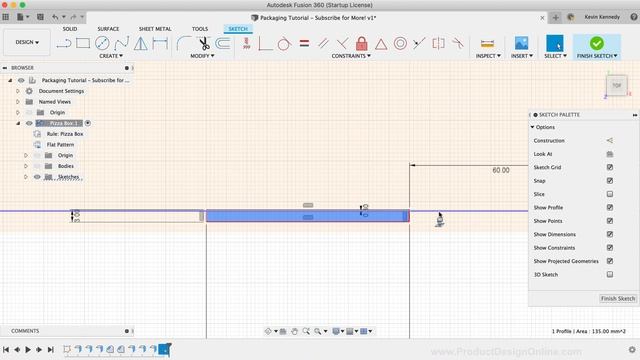This screenshot has height=360, width=640.
Task: Select the SKETCH tab
Action: tap(238, 29)
